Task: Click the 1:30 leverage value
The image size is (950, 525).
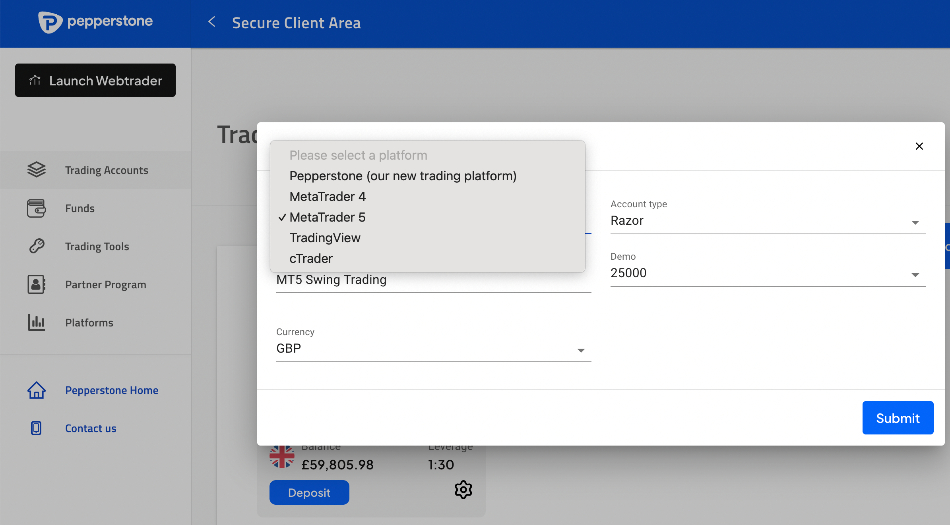Action: 440,464
